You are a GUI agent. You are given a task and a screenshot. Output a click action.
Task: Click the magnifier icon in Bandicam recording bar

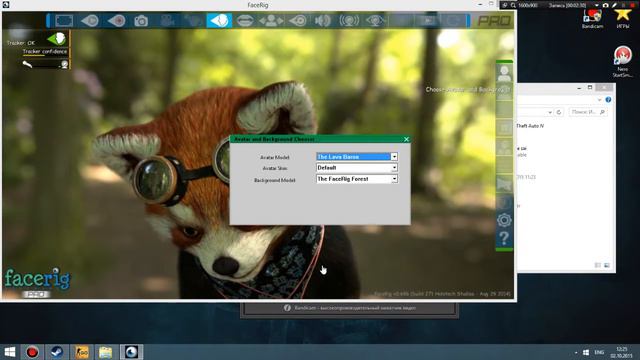[513, 5]
